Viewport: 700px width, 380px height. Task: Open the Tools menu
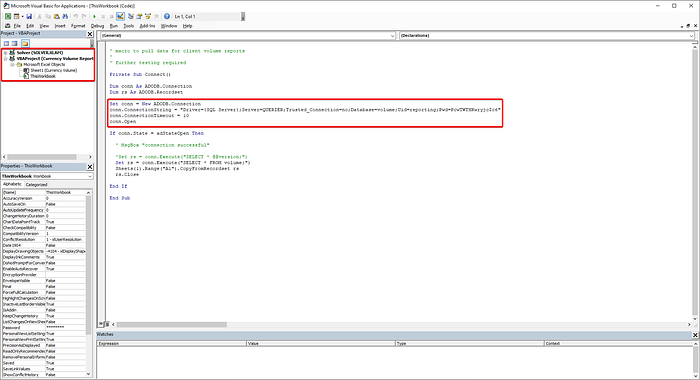129,26
